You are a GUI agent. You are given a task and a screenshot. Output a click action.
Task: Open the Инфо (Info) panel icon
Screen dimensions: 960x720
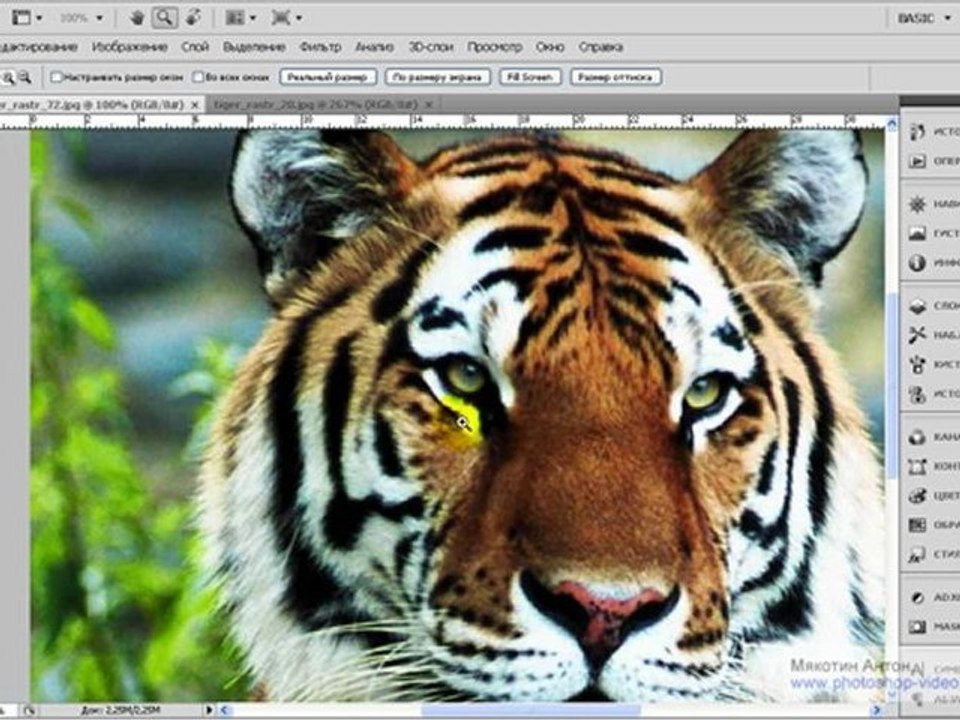coord(917,263)
